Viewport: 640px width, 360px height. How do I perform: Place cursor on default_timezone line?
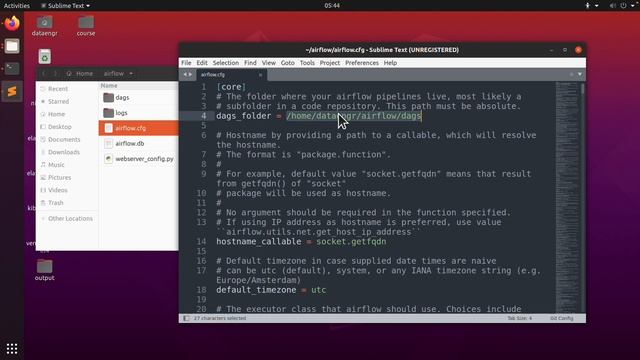(271, 290)
